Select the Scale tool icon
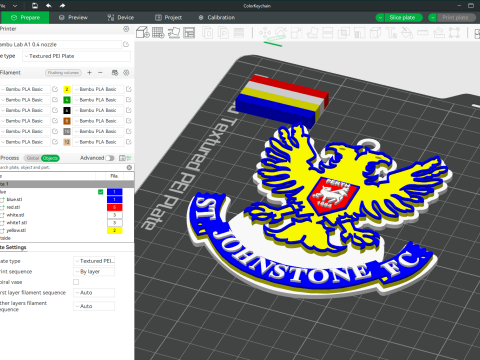Screen dimensions: 480x360 tap(296, 33)
